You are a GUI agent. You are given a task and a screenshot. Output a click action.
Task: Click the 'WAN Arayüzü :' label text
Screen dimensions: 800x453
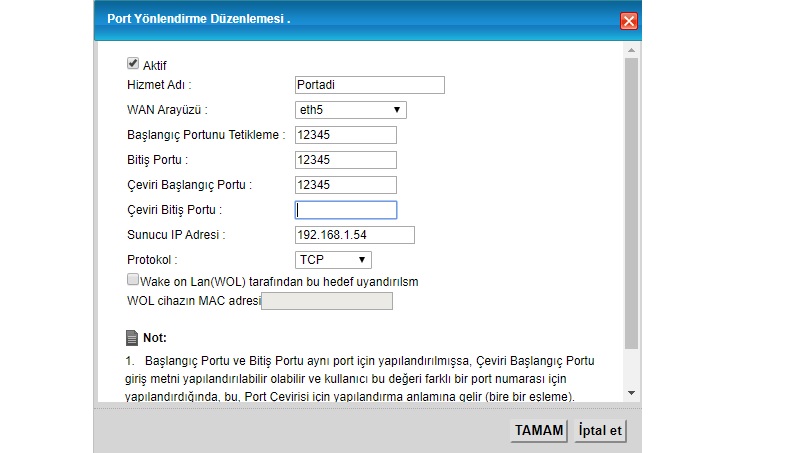167,110
